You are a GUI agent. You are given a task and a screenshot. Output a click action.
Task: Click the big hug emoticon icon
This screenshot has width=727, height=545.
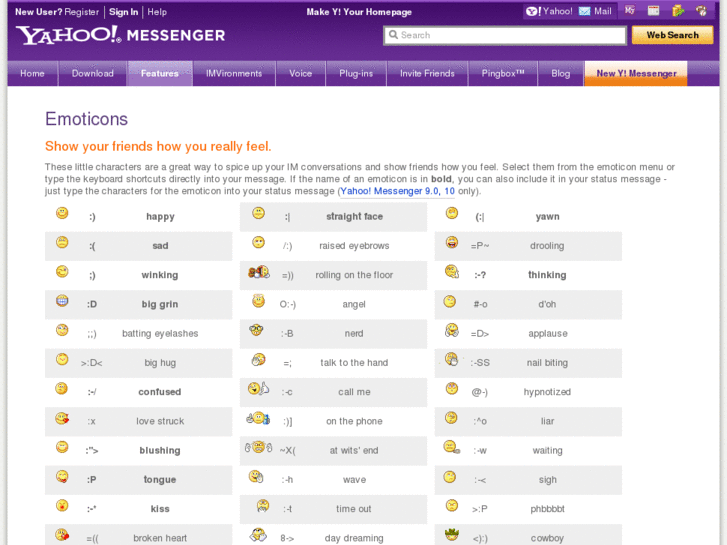[62, 359]
